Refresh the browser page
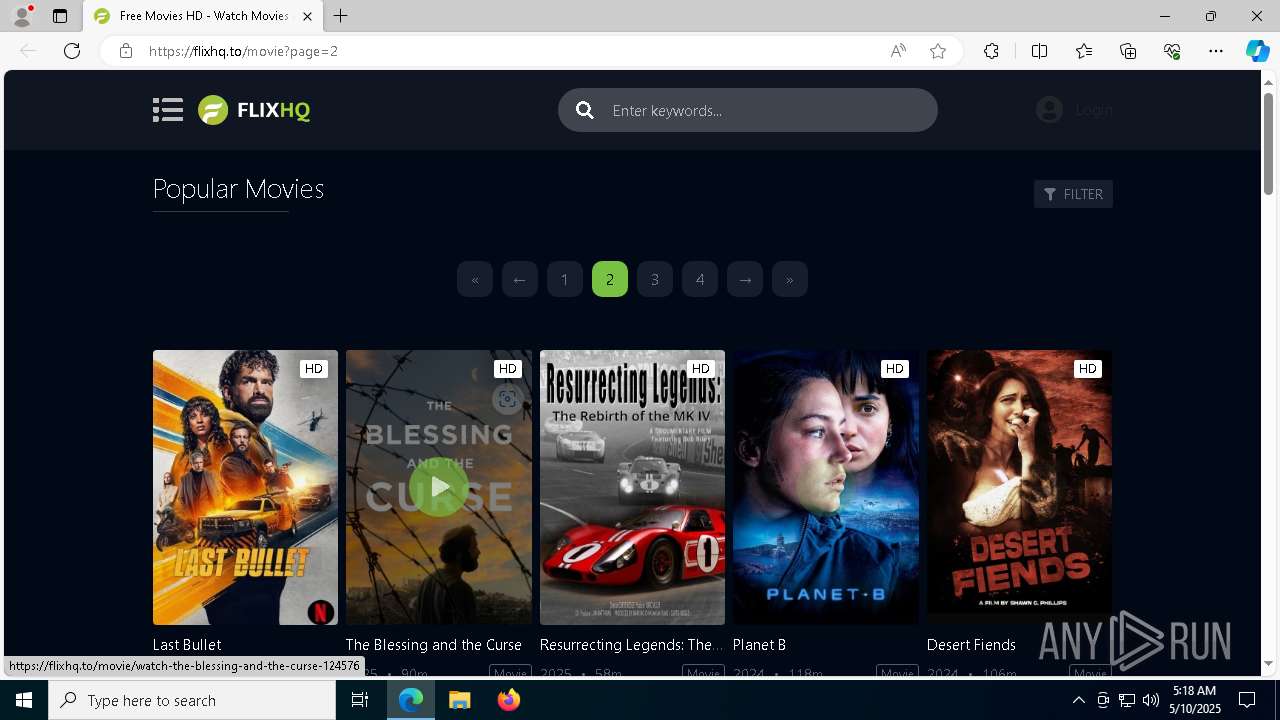1280x720 pixels. 72,51
